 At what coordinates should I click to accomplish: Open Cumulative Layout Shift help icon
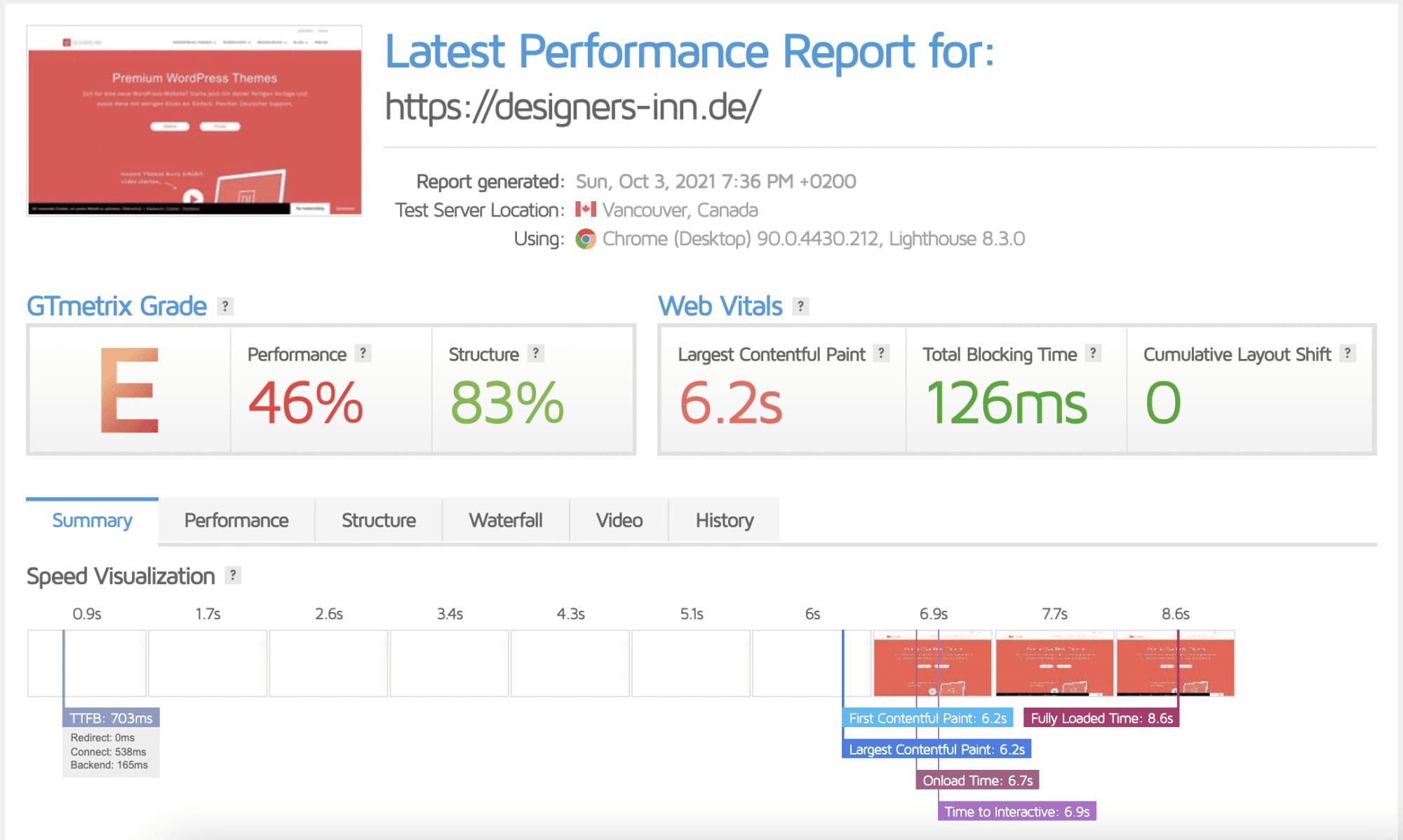coord(1348,353)
